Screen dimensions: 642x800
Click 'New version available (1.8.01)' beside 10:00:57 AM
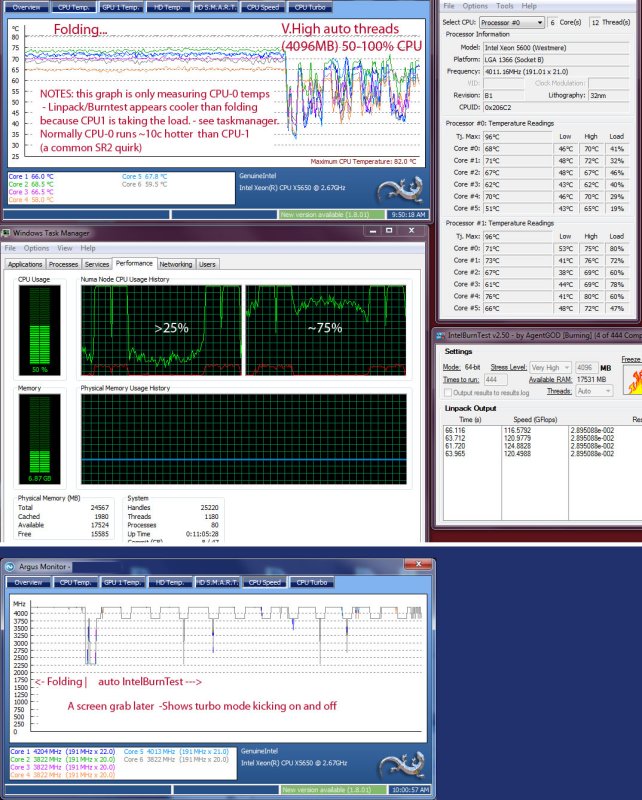coord(333,790)
